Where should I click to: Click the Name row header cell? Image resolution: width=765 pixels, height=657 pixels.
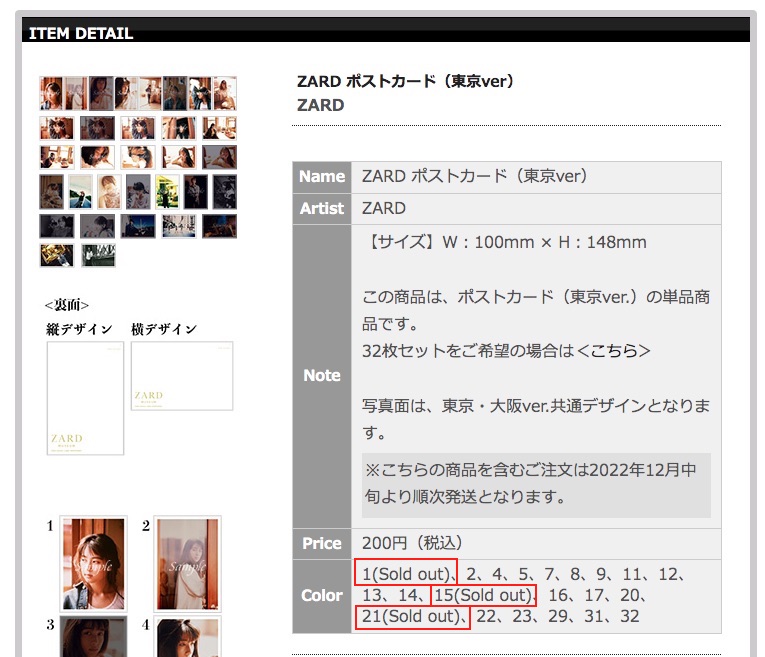322,177
